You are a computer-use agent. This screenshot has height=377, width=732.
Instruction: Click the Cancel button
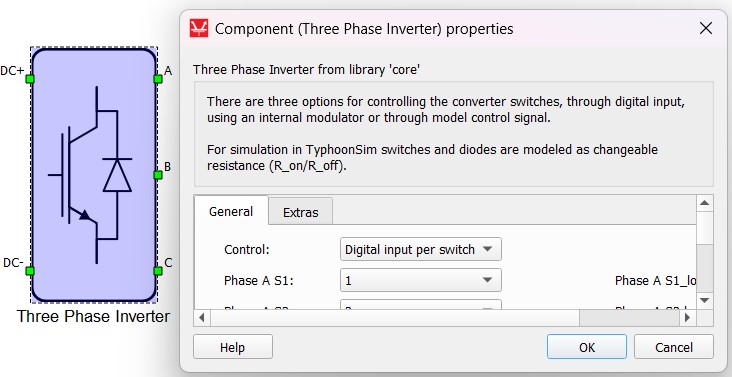[x=674, y=347]
